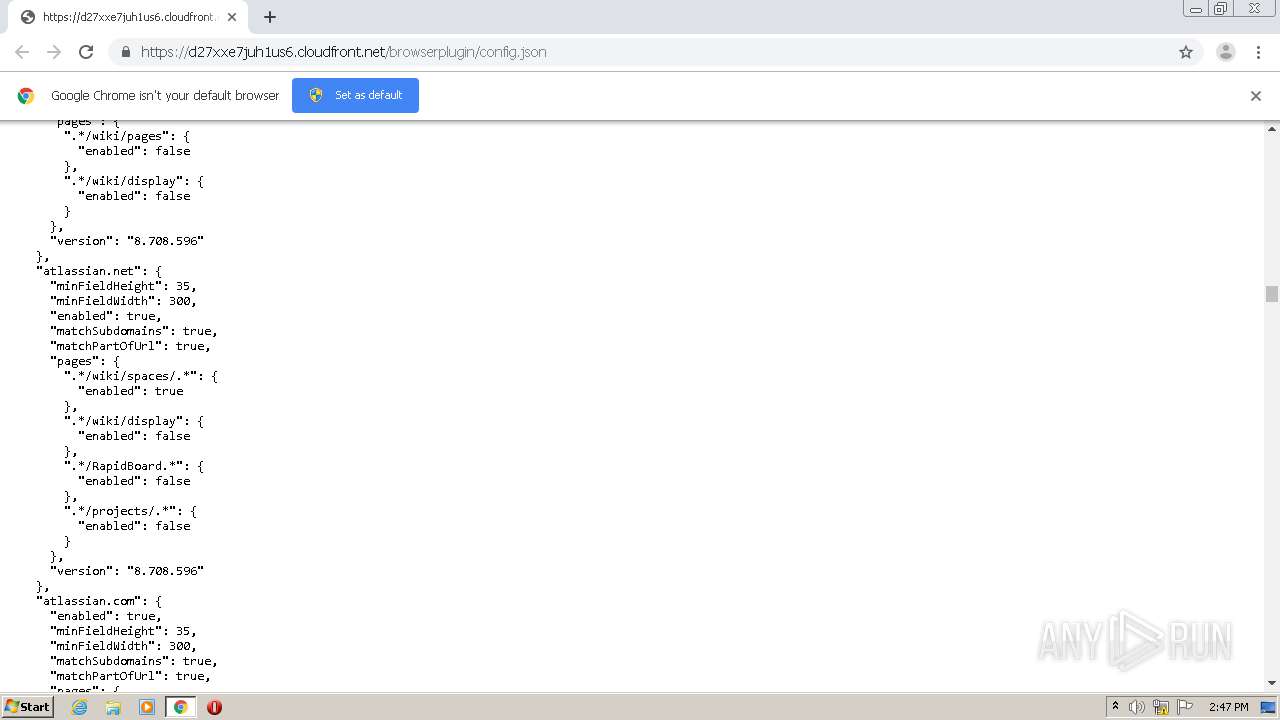
Task: Restore down the Chrome window
Action: [x=1221, y=9]
